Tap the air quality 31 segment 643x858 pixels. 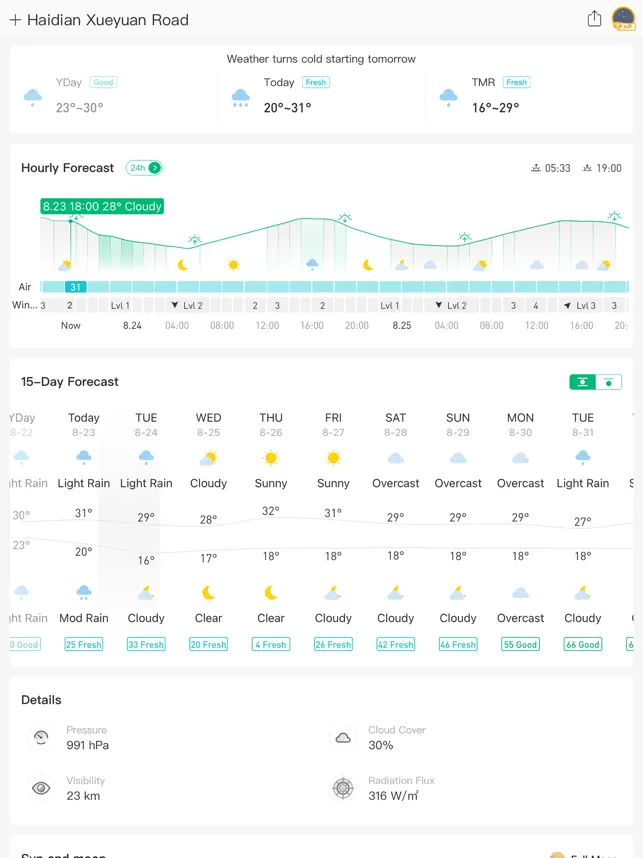76,287
